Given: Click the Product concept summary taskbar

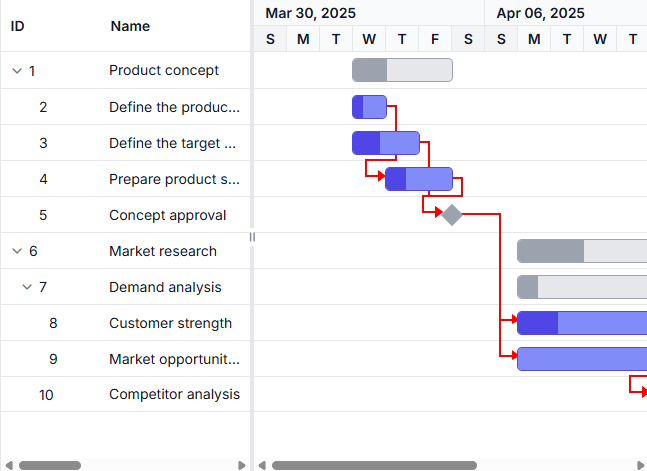Looking at the screenshot, I should click(402, 70).
